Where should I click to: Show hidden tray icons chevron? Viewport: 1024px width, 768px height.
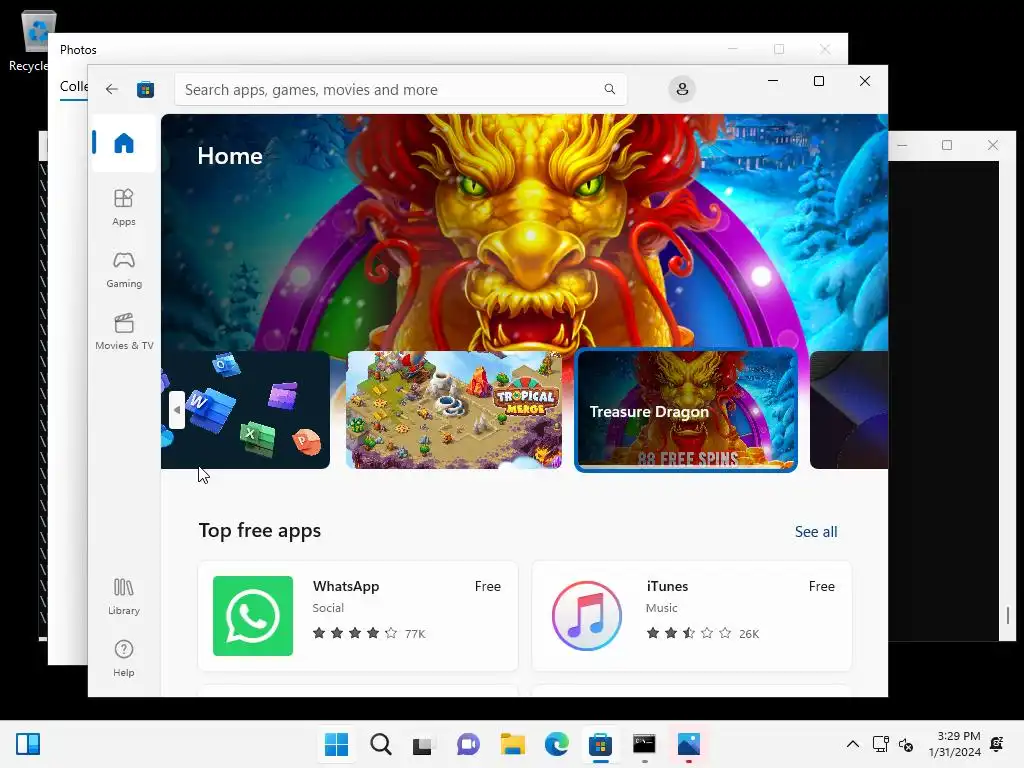point(852,744)
